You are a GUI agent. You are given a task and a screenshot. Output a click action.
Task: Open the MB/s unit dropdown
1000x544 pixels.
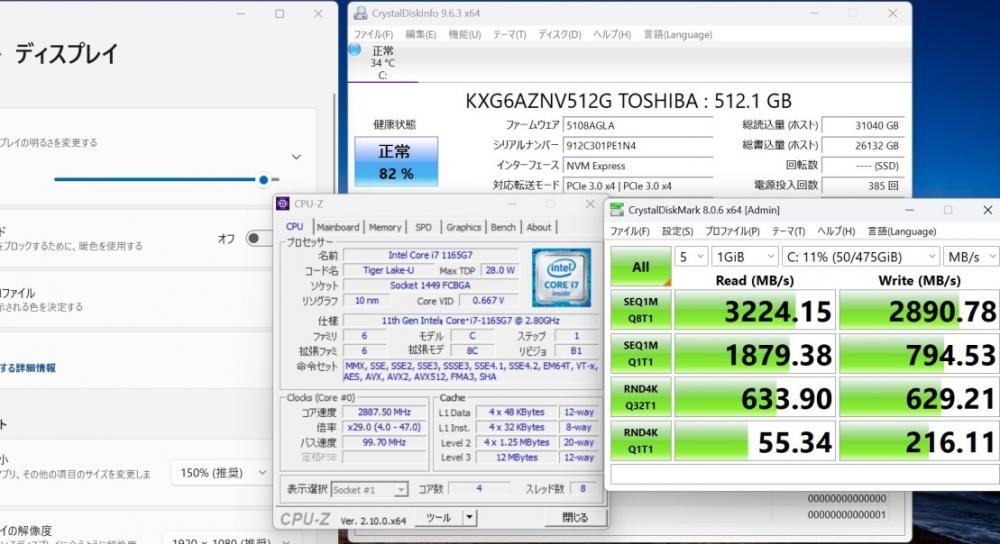pos(971,257)
